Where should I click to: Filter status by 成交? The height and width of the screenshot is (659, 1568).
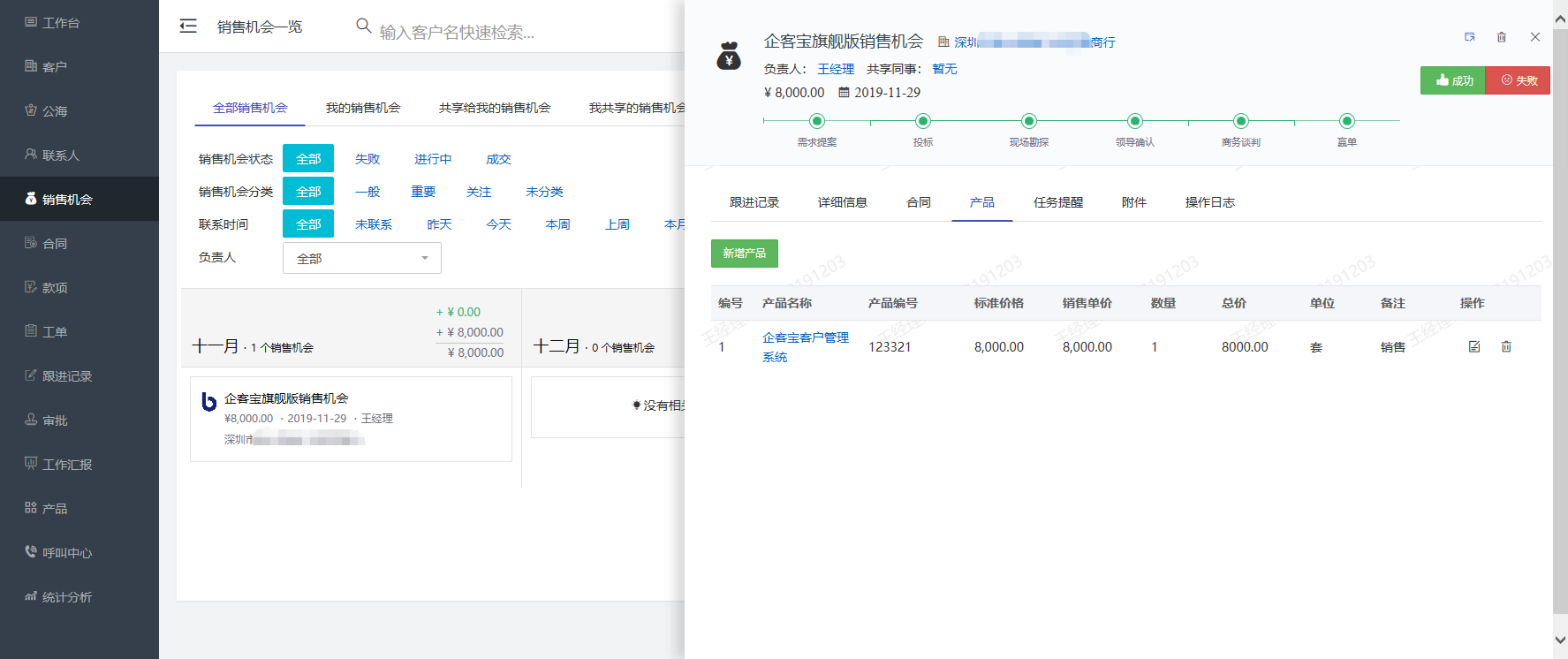pos(498,159)
